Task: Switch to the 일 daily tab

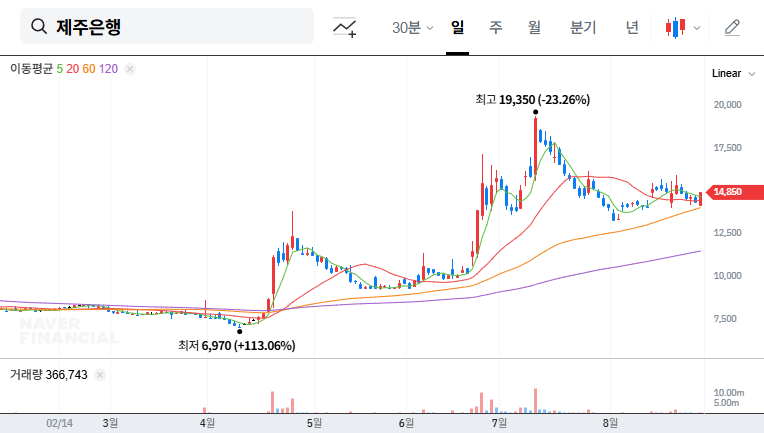Action: point(458,27)
